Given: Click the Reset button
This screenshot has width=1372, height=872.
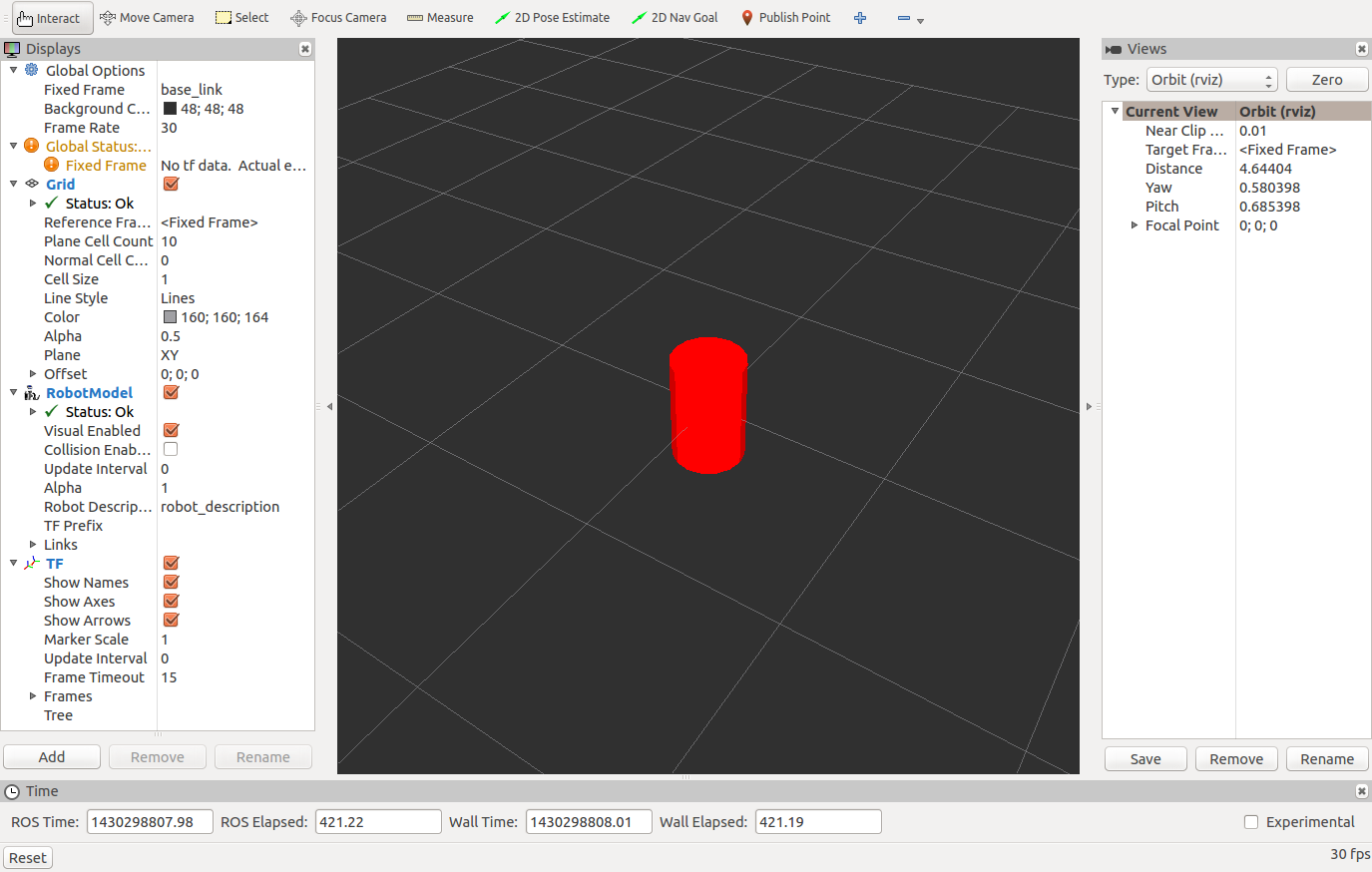Looking at the screenshot, I should coord(28,858).
